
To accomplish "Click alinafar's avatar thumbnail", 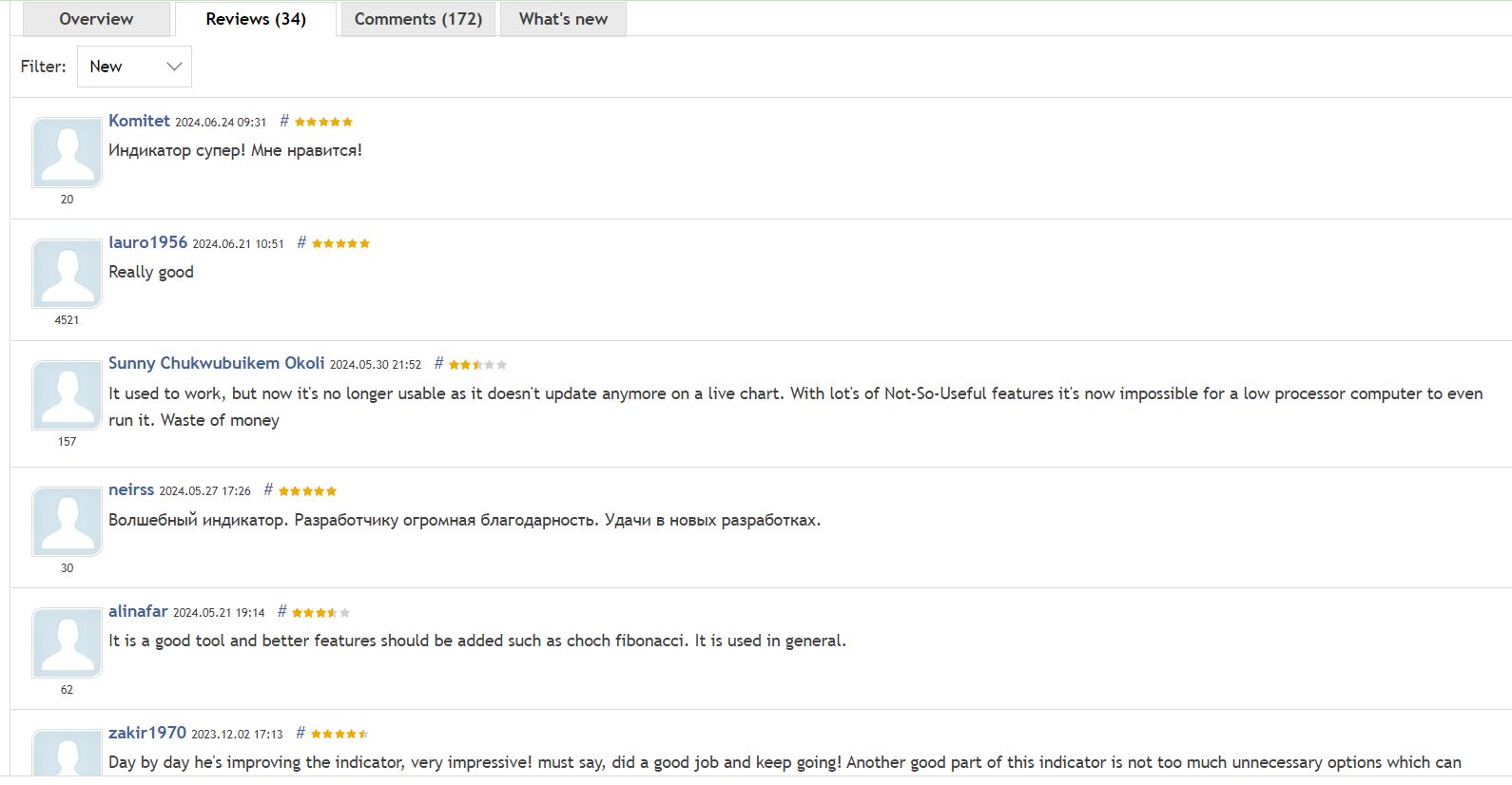I will [x=67, y=642].
